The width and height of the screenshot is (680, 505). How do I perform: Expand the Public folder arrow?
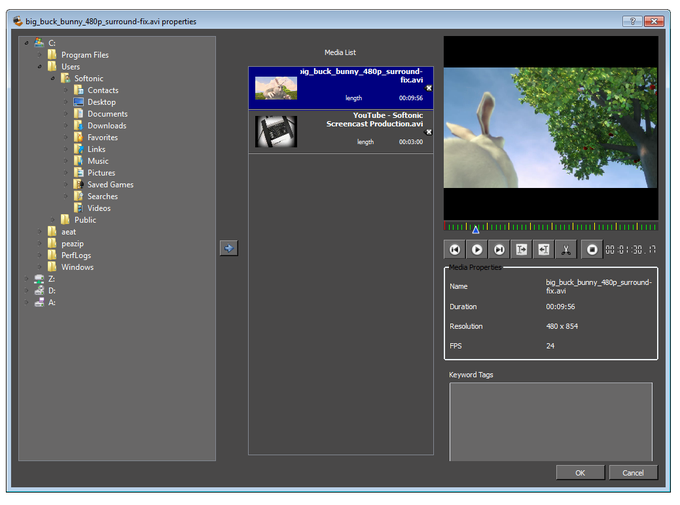[x=53, y=220]
